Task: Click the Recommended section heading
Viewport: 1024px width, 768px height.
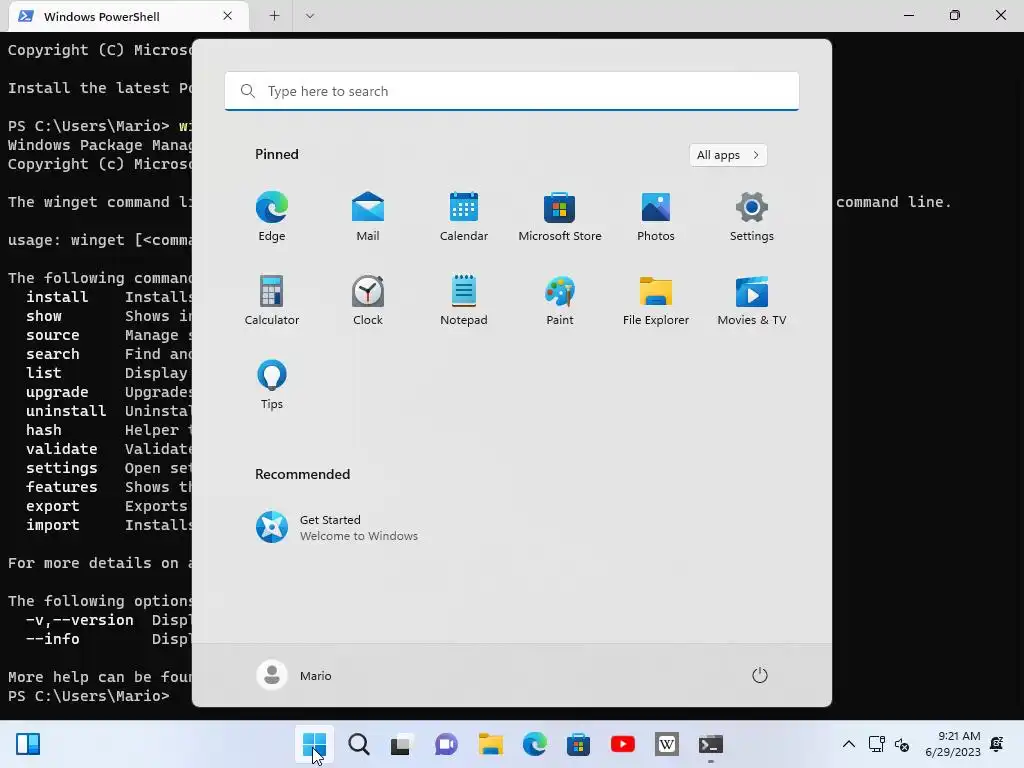Action: (x=302, y=474)
